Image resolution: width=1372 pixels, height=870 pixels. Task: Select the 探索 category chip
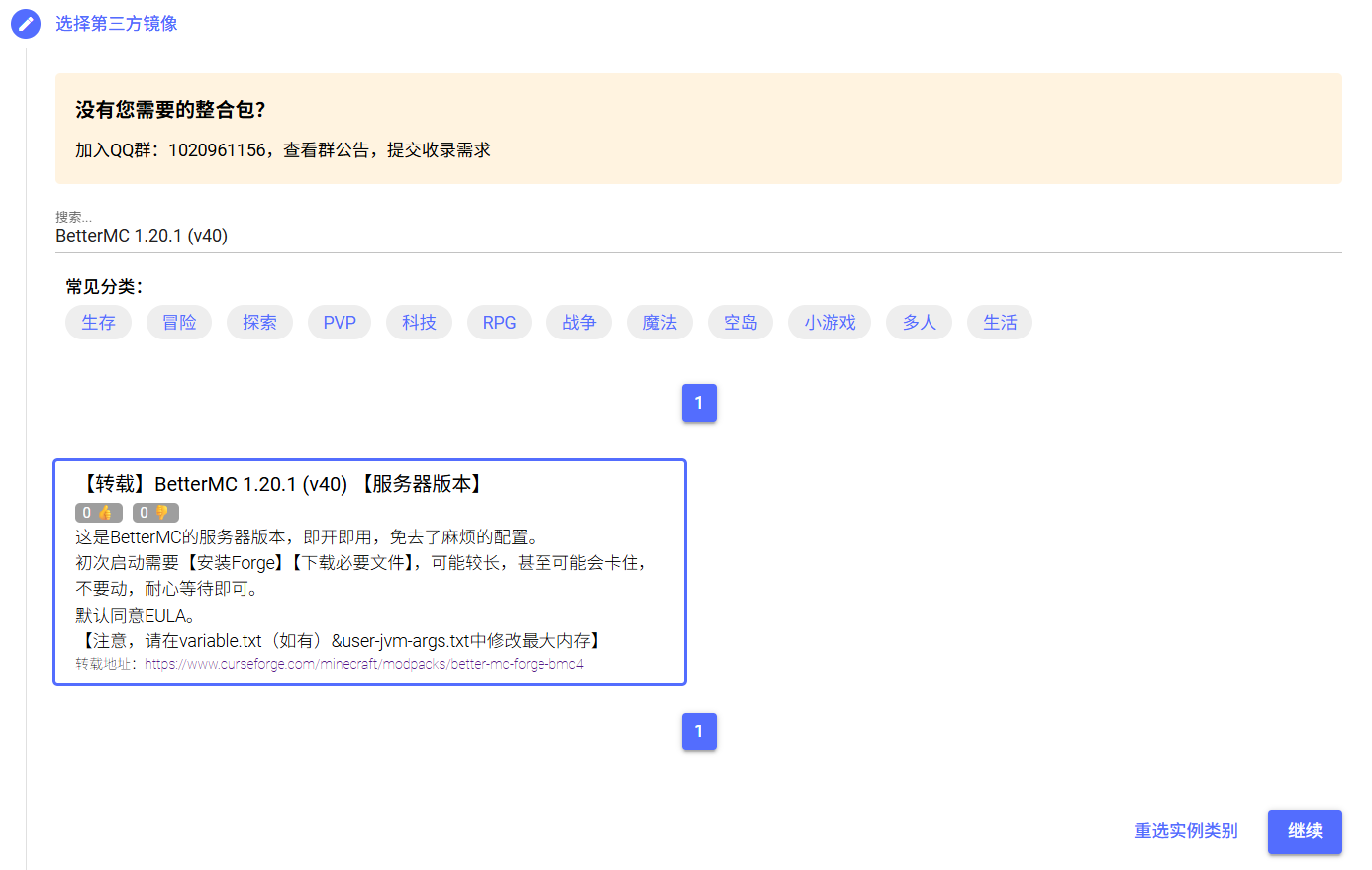pyautogui.click(x=259, y=323)
